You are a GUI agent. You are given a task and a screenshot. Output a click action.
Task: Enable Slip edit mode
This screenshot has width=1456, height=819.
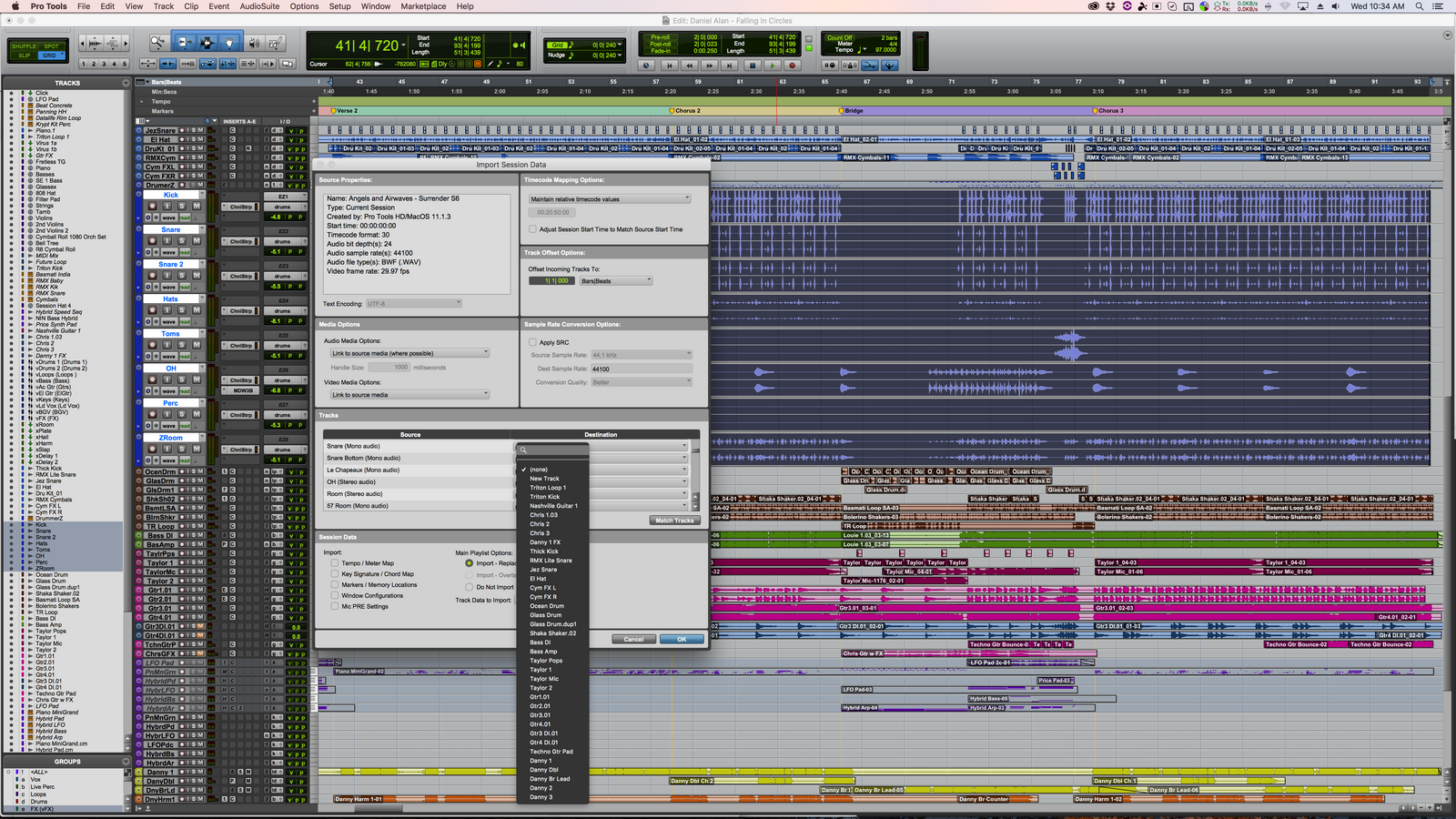pyautogui.click(x=24, y=55)
